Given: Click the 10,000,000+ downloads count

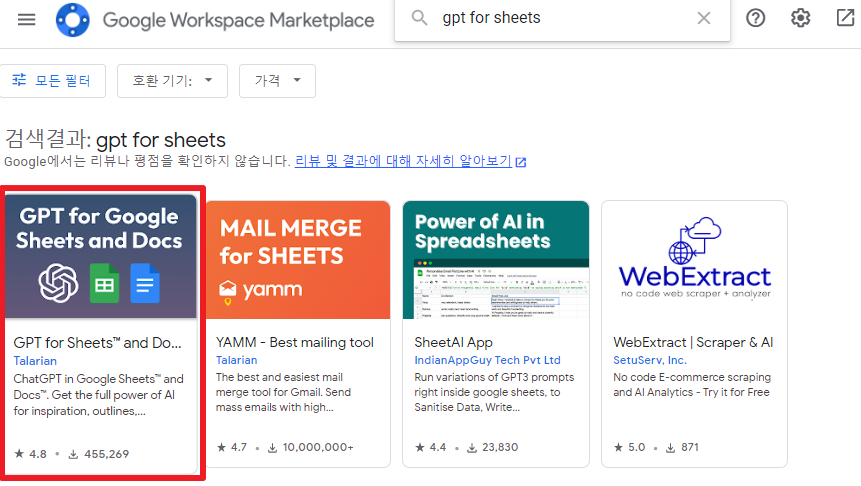Looking at the screenshot, I should pyautogui.click(x=311, y=448).
